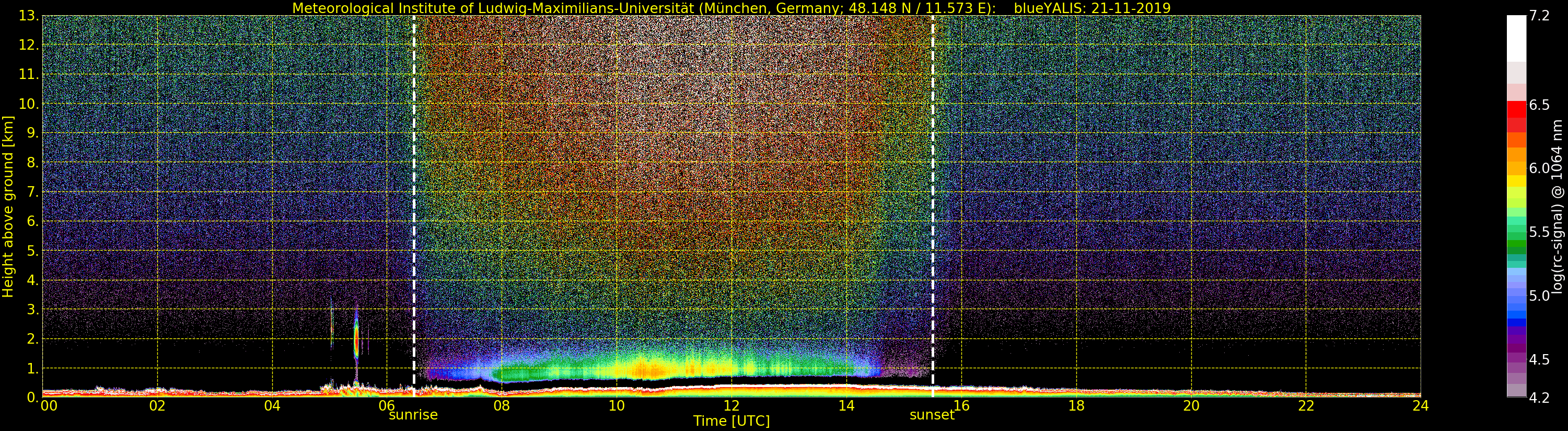Click the x-axis tick label '00'
Screen dimensions: 1568x431
tap(49, 405)
